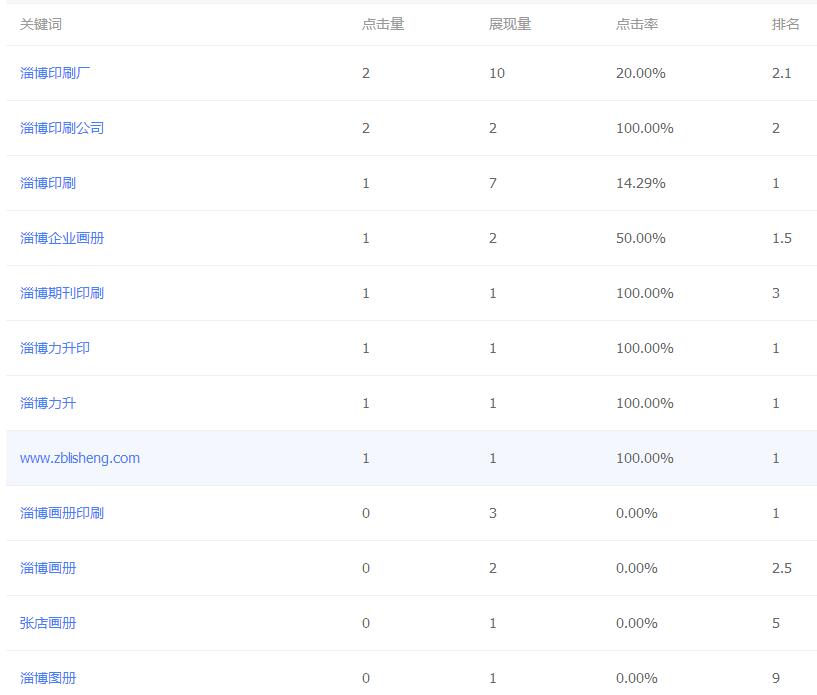
Task: Select the 淄博力升 keyword link
Action: pos(48,403)
